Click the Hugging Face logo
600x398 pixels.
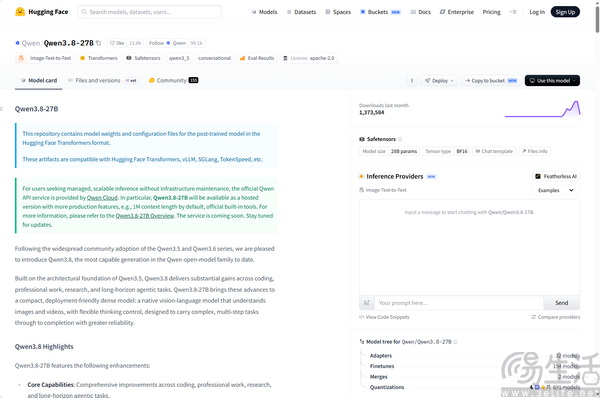tap(41, 12)
